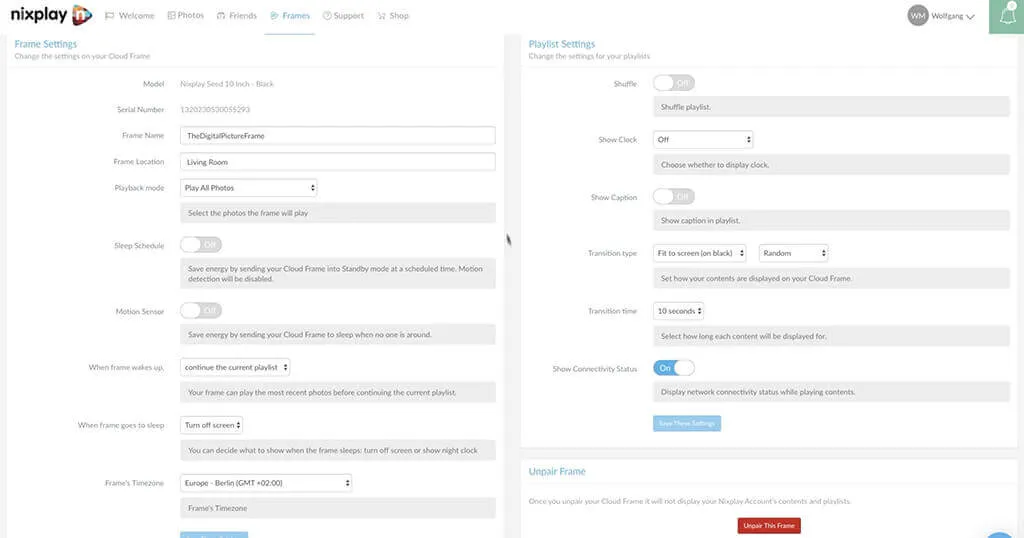Expand the Wolfgang account dropdown

952,16
